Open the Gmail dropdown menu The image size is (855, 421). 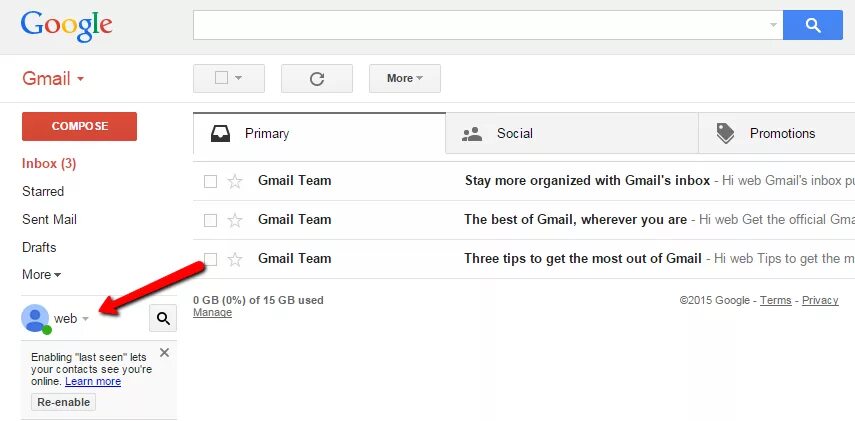pos(53,79)
